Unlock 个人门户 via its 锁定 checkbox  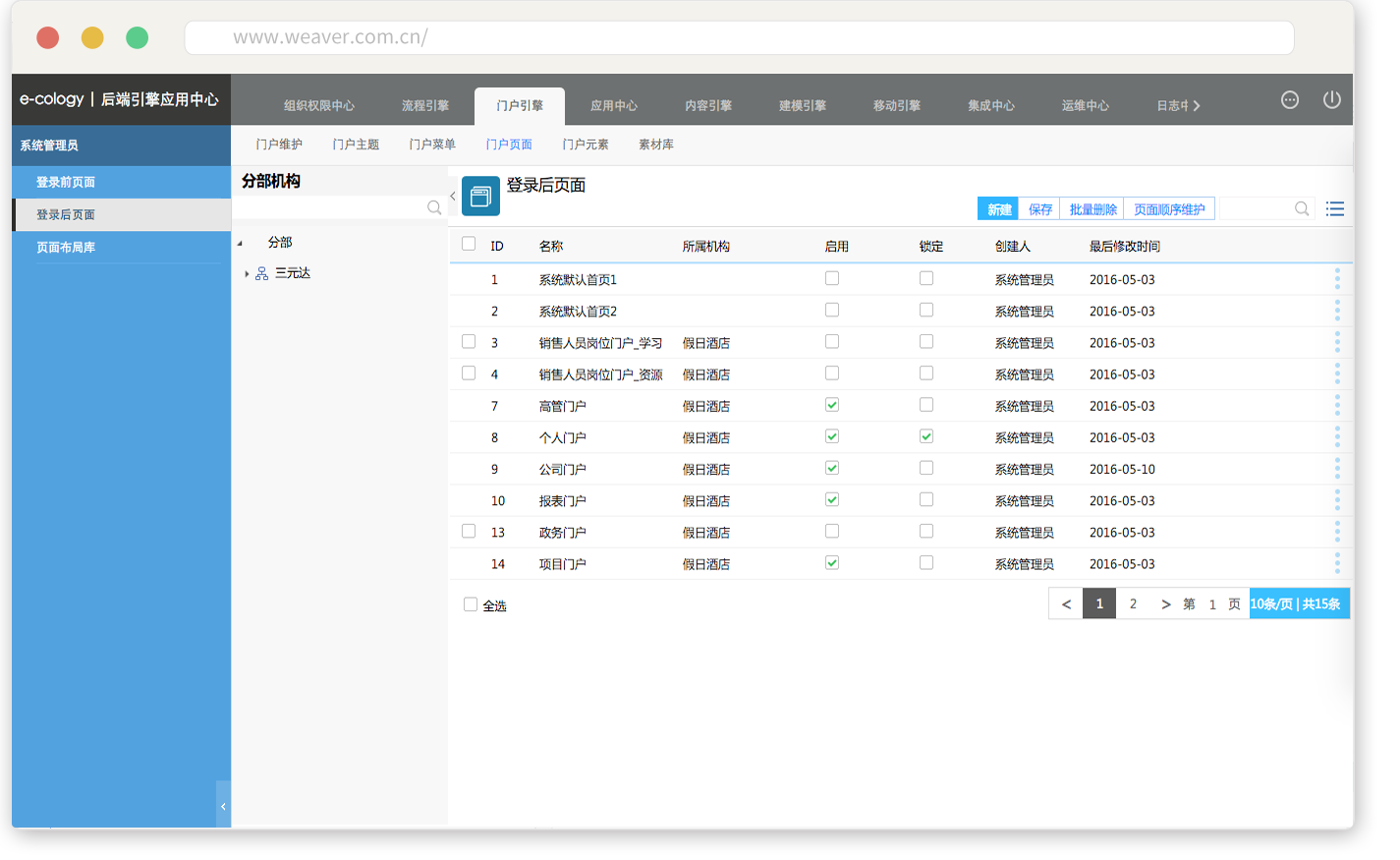coord(926,436)
